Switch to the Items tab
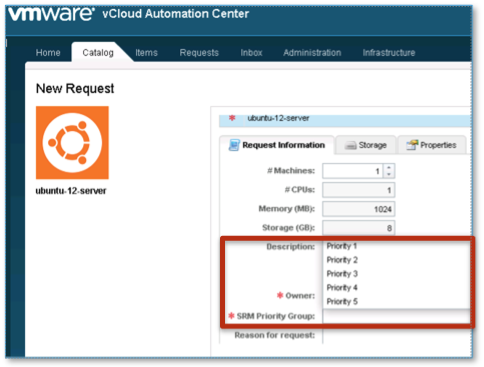The image size is (484, 367). click(x=146, y=53)
